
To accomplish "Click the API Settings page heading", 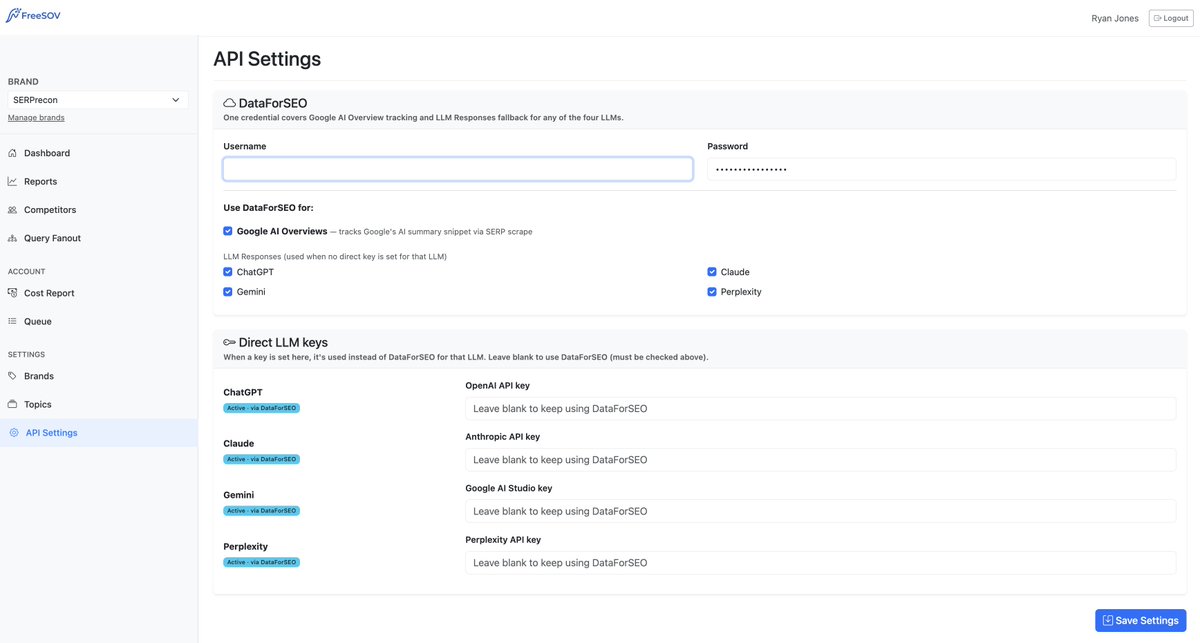I will [x=267, y=59].
